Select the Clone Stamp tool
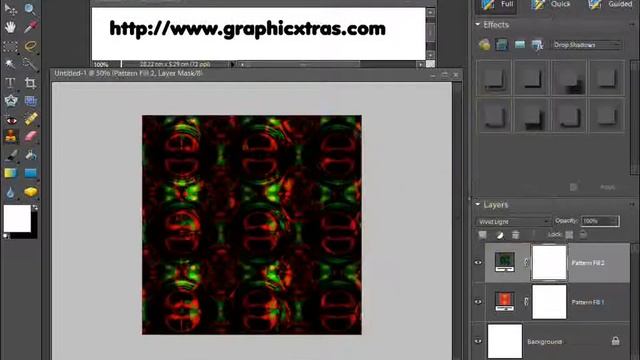Screen dimensions: 640x360 coord(11,137)
